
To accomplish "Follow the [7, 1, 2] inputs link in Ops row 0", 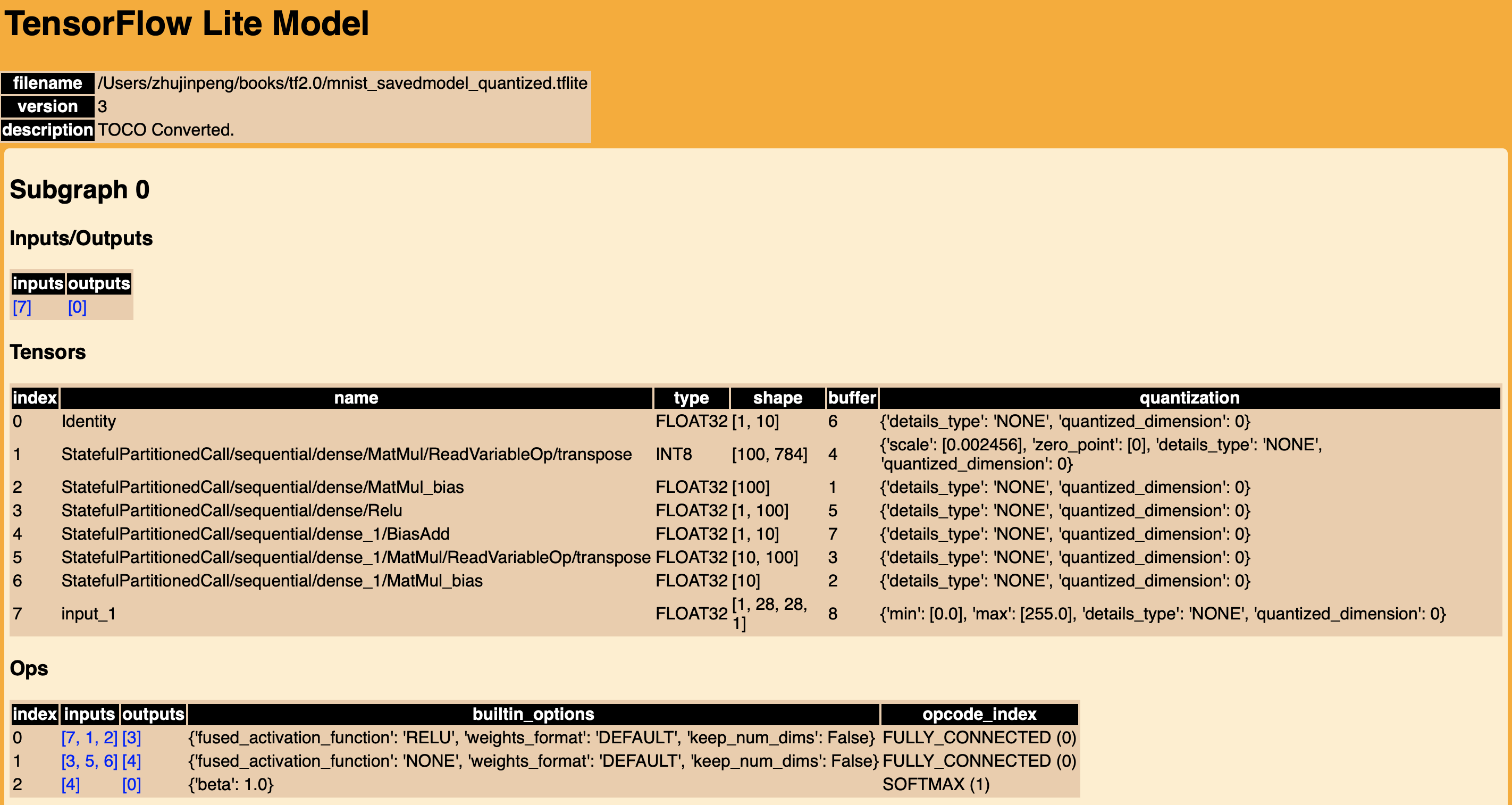I will 89,737.
